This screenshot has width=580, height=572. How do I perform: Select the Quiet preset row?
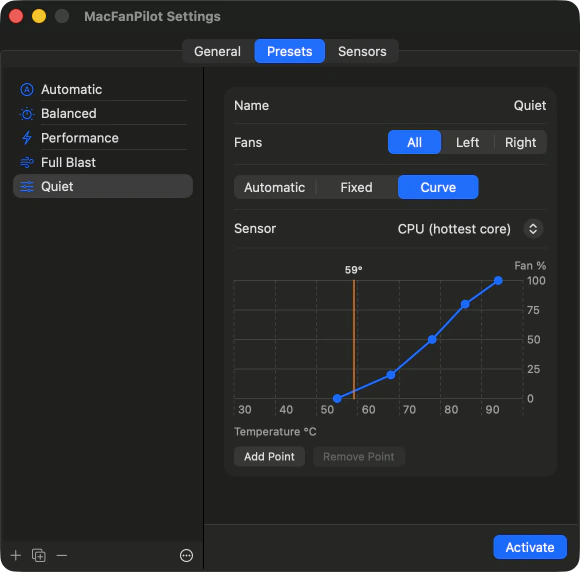click(x=103, y=186)
